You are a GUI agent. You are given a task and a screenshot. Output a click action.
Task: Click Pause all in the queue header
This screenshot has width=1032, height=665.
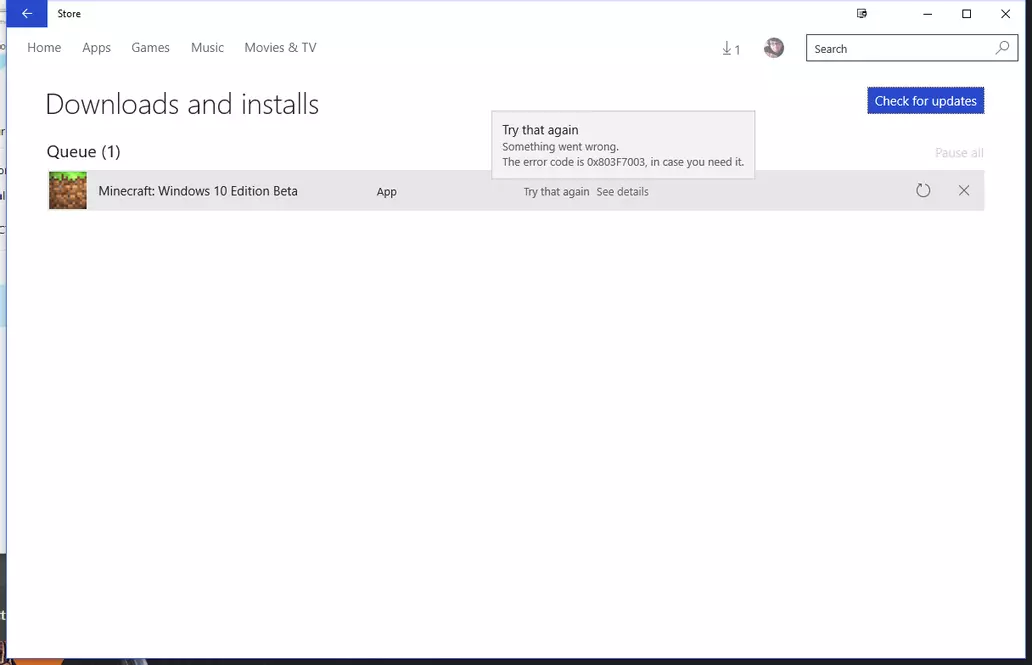[958, 152]
